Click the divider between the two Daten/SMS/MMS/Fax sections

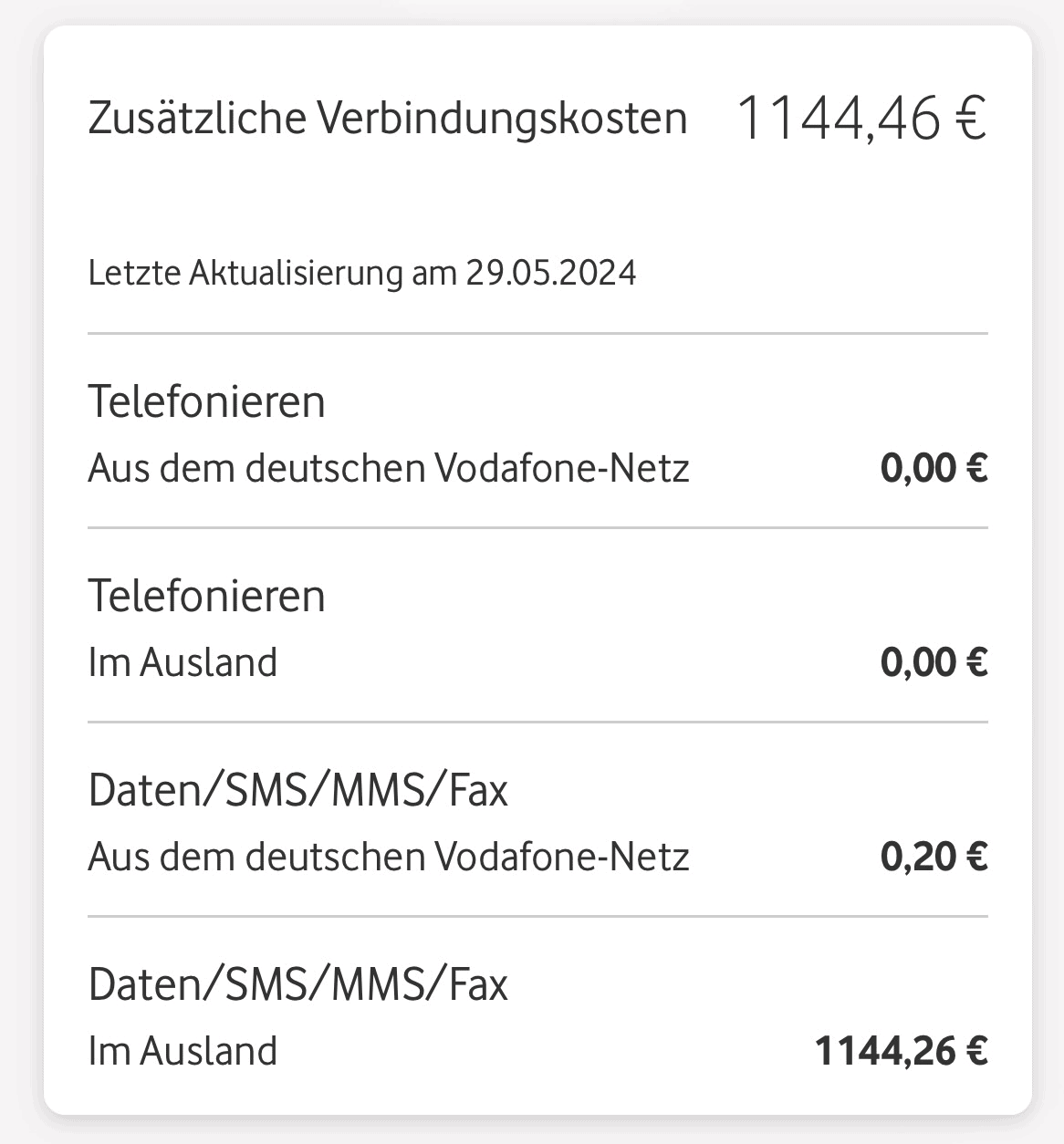click(x=537, y=916)
